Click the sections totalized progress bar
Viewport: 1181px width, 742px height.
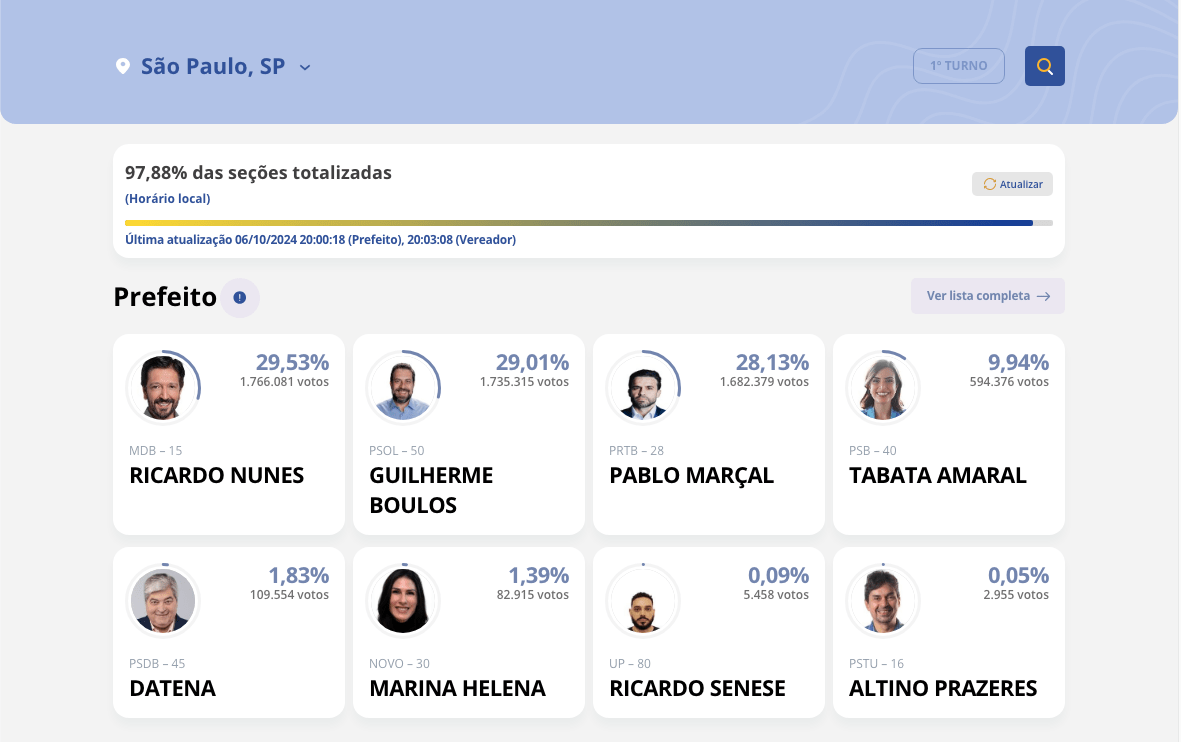click(588, 223)
